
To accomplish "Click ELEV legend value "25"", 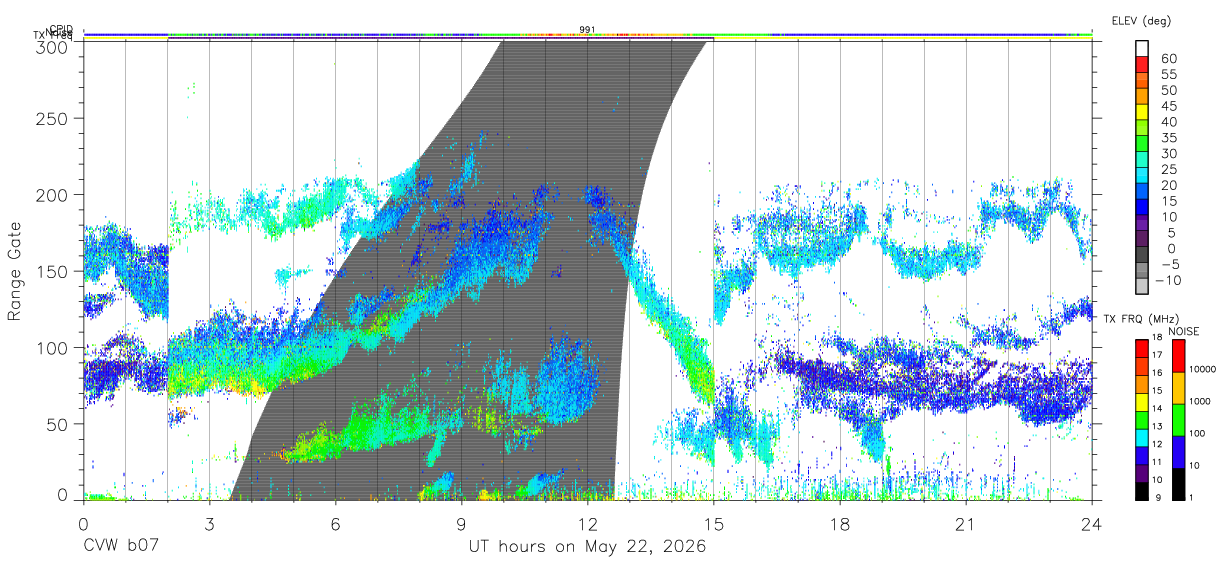I will click(1168, 169).
